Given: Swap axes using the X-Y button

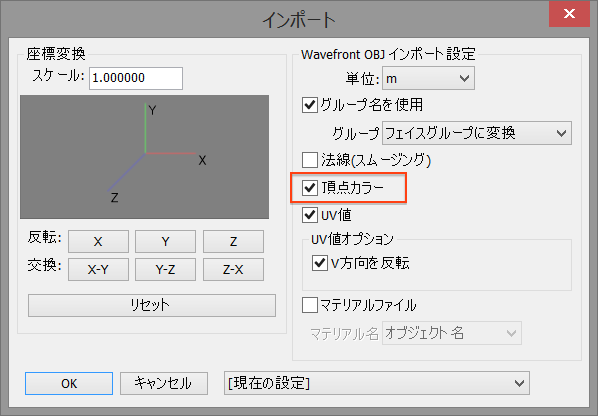Looking at the screenshot, I should (x=98, y=270).
